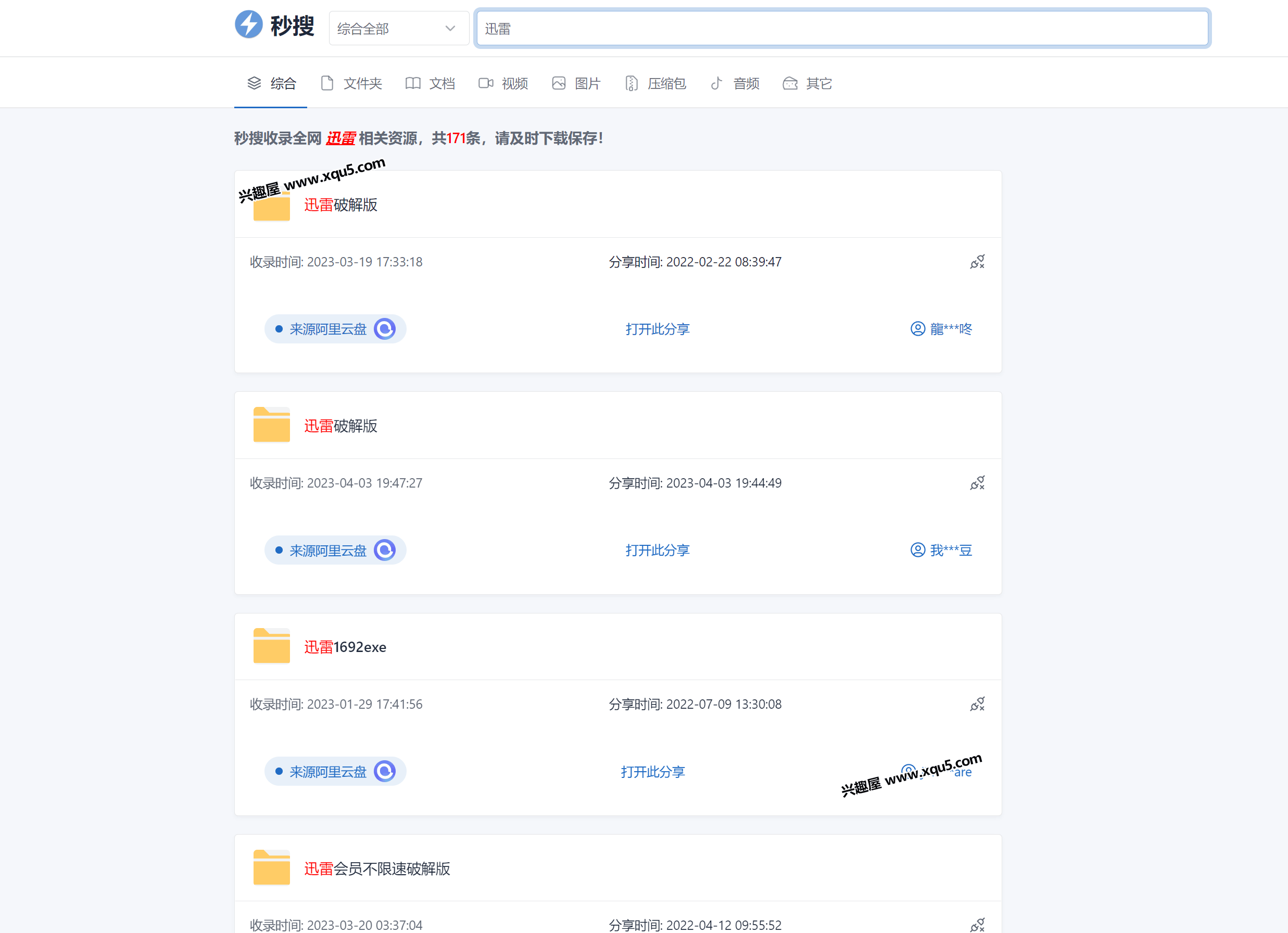Open user profile 龍***咚
This screenshot has width=1288, height=933.
pyautogui.click(x=941, y=329)
